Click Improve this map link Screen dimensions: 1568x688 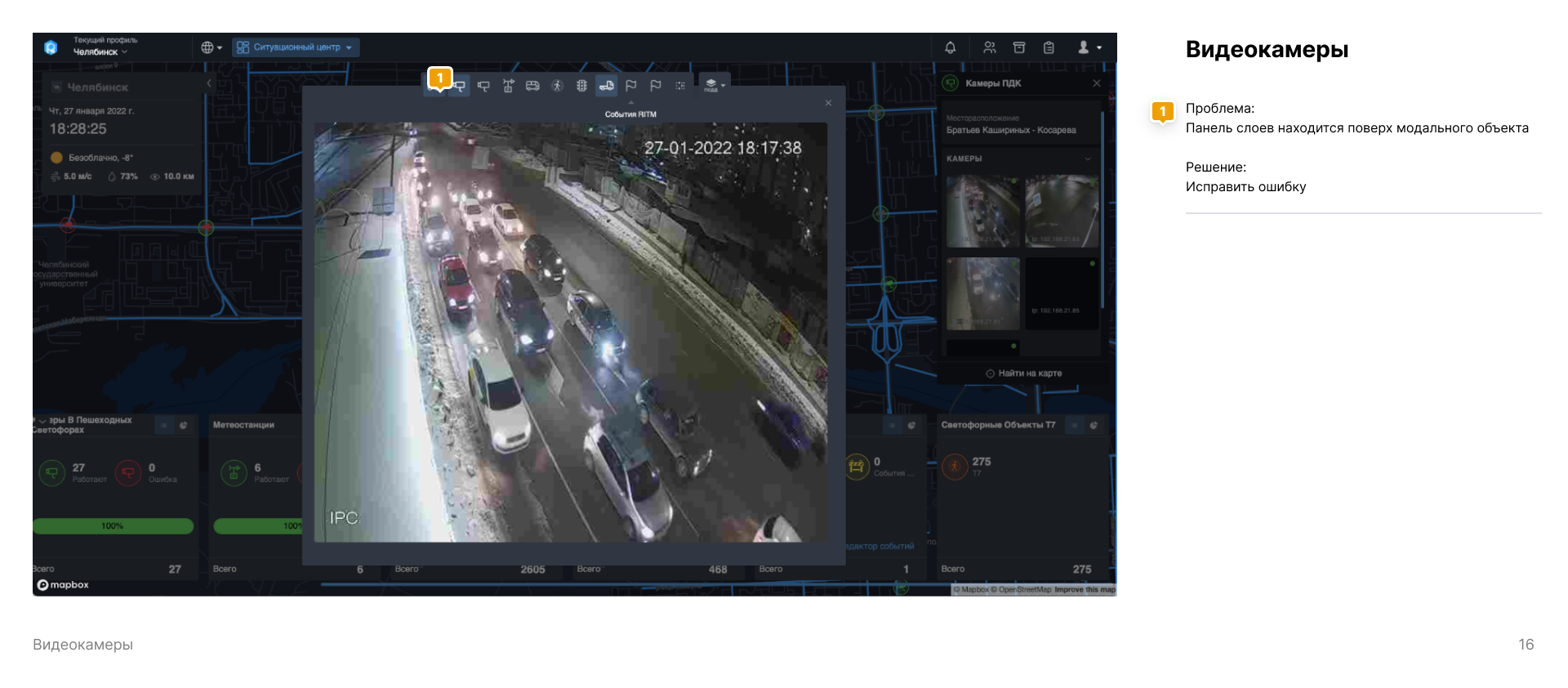pos(1085,590)
